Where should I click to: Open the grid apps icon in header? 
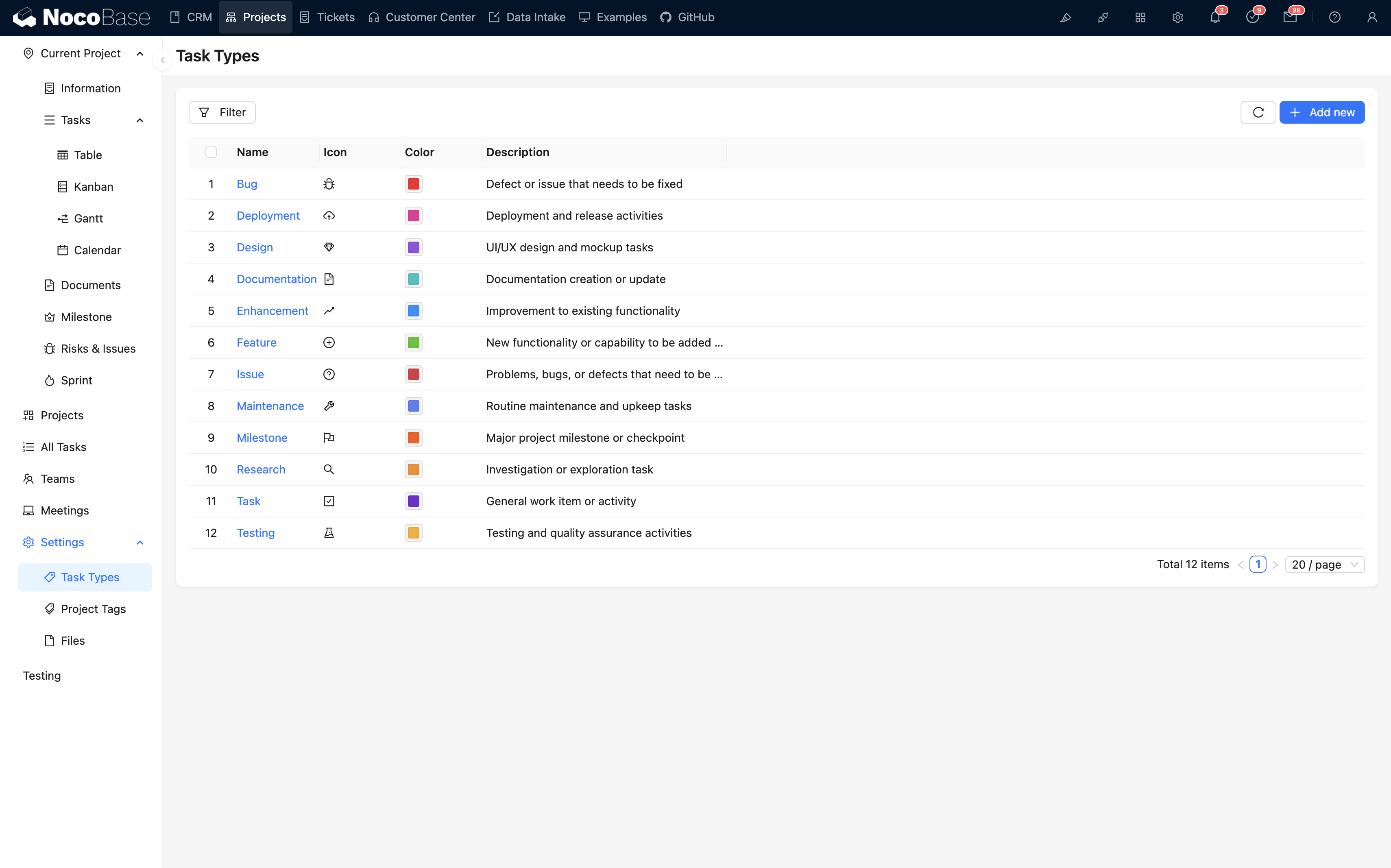pyautogui.click(x=1140, y=17)
